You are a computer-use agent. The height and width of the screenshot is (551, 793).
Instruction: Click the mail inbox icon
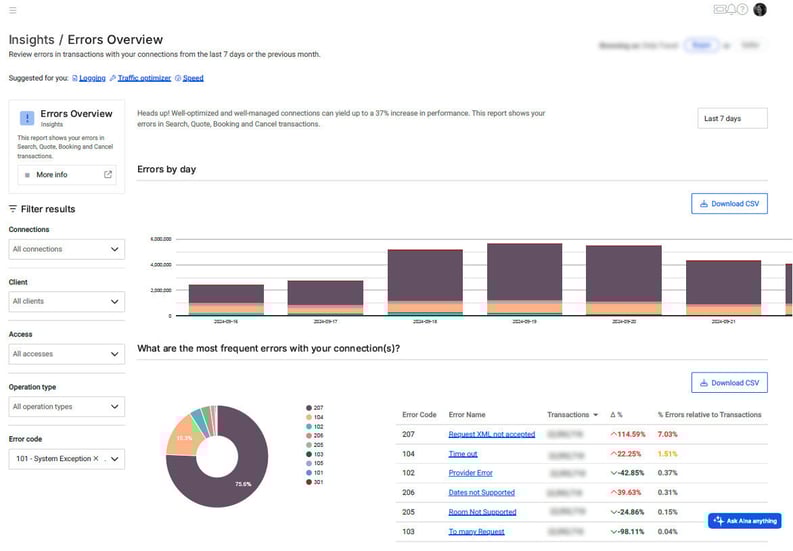[719, 10]
